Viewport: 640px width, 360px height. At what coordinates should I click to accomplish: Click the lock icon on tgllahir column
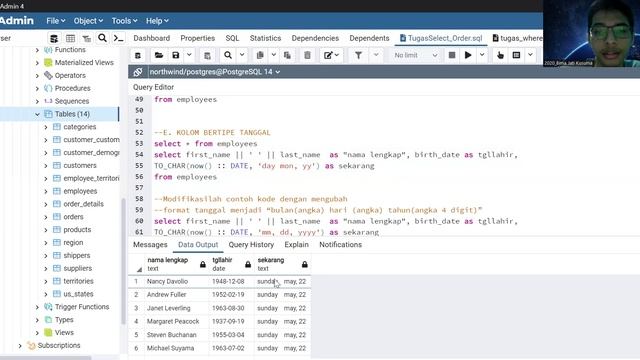point(248,264)
